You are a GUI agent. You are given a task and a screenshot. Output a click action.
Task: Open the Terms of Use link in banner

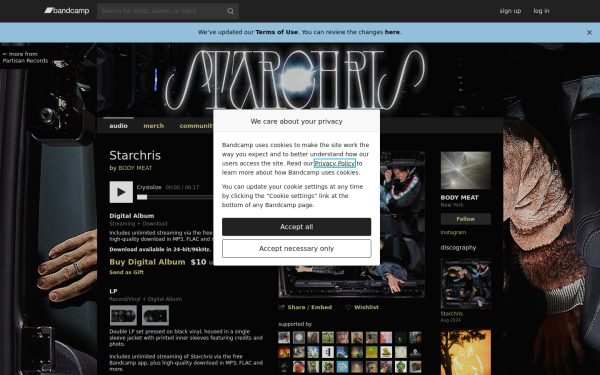(x=276, y=32)
